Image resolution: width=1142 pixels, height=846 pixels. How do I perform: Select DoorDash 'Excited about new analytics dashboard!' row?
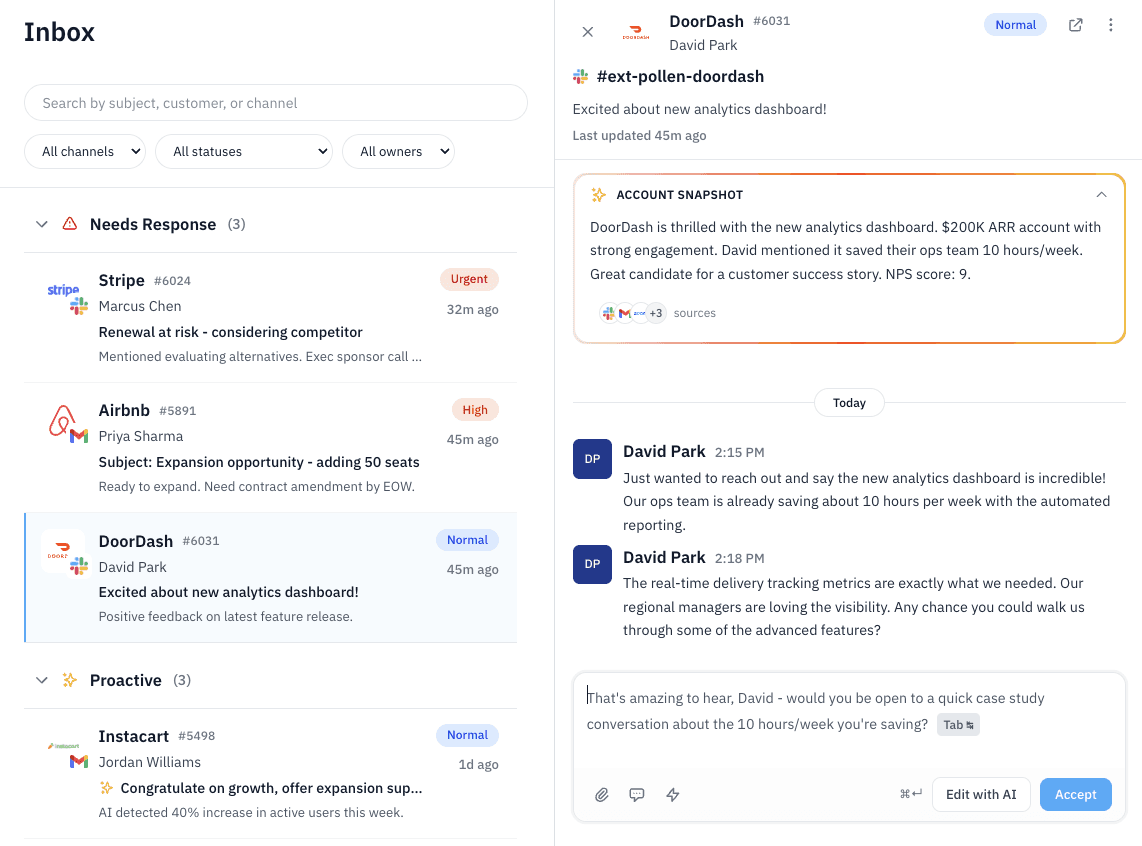click(270, 577)
